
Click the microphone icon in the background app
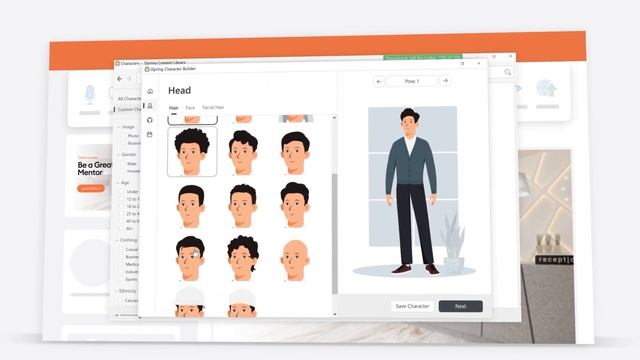point(90,94)
